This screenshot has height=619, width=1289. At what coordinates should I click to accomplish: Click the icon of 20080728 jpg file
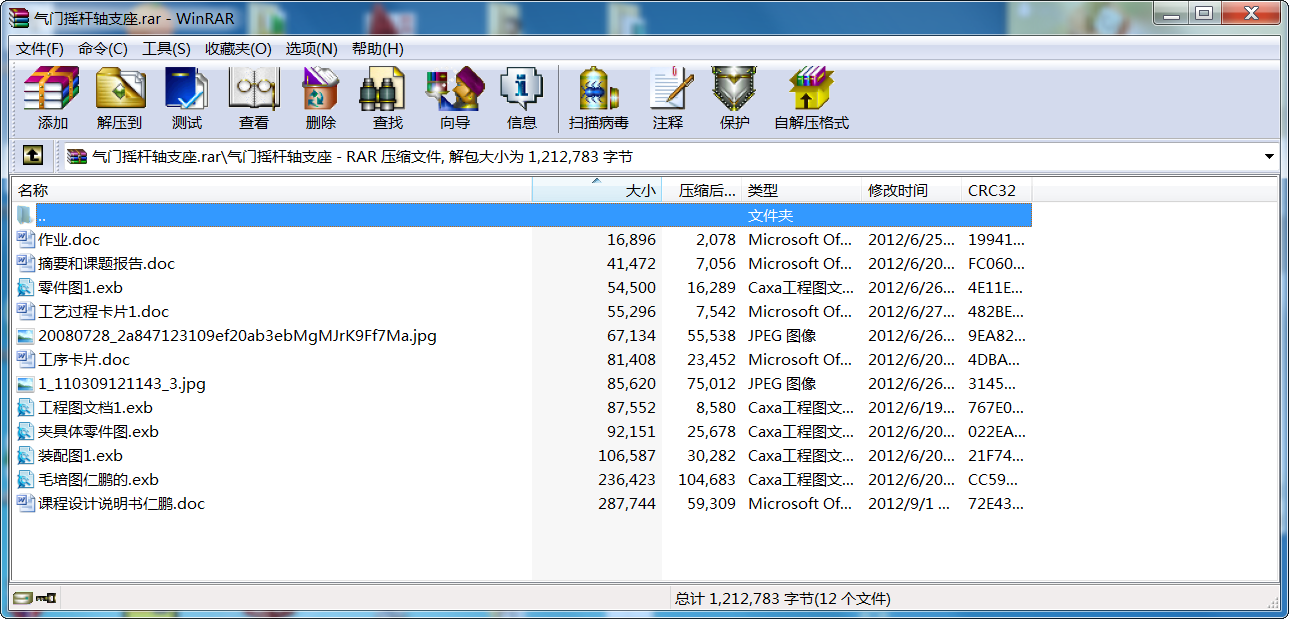(26, 335)
